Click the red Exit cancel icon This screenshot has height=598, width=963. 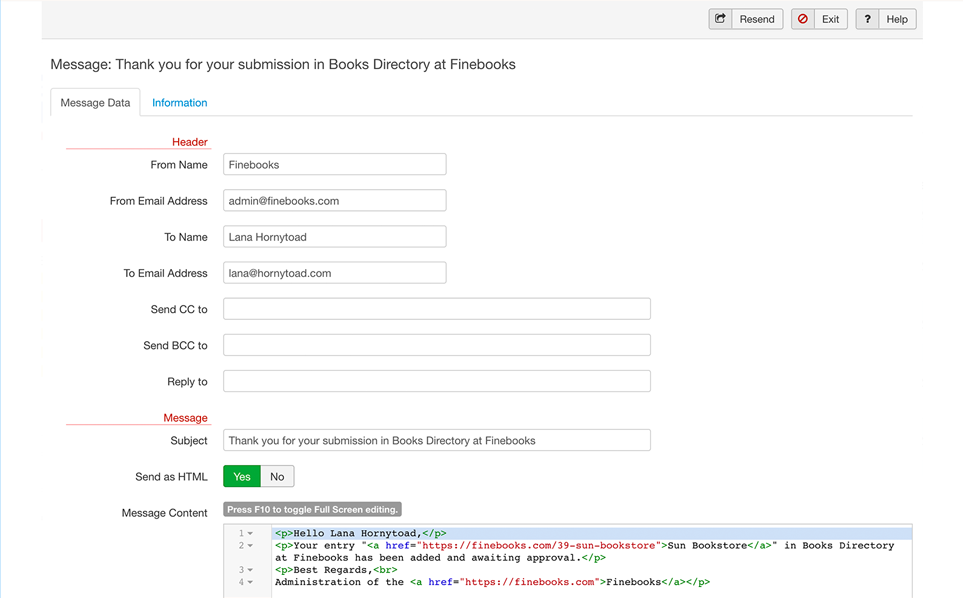tap(803, 19)
